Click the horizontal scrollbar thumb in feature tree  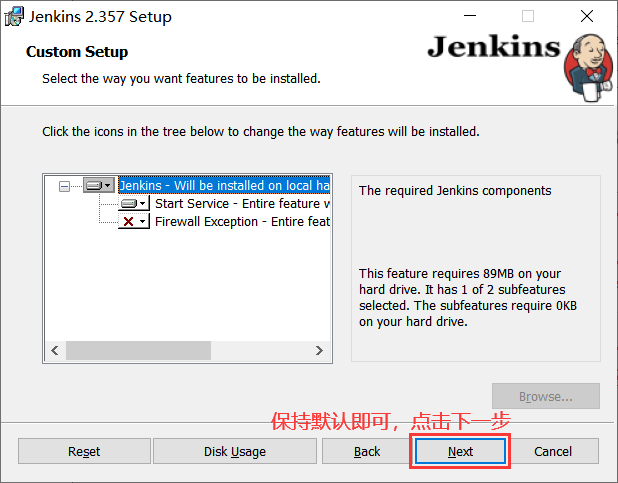138,351
